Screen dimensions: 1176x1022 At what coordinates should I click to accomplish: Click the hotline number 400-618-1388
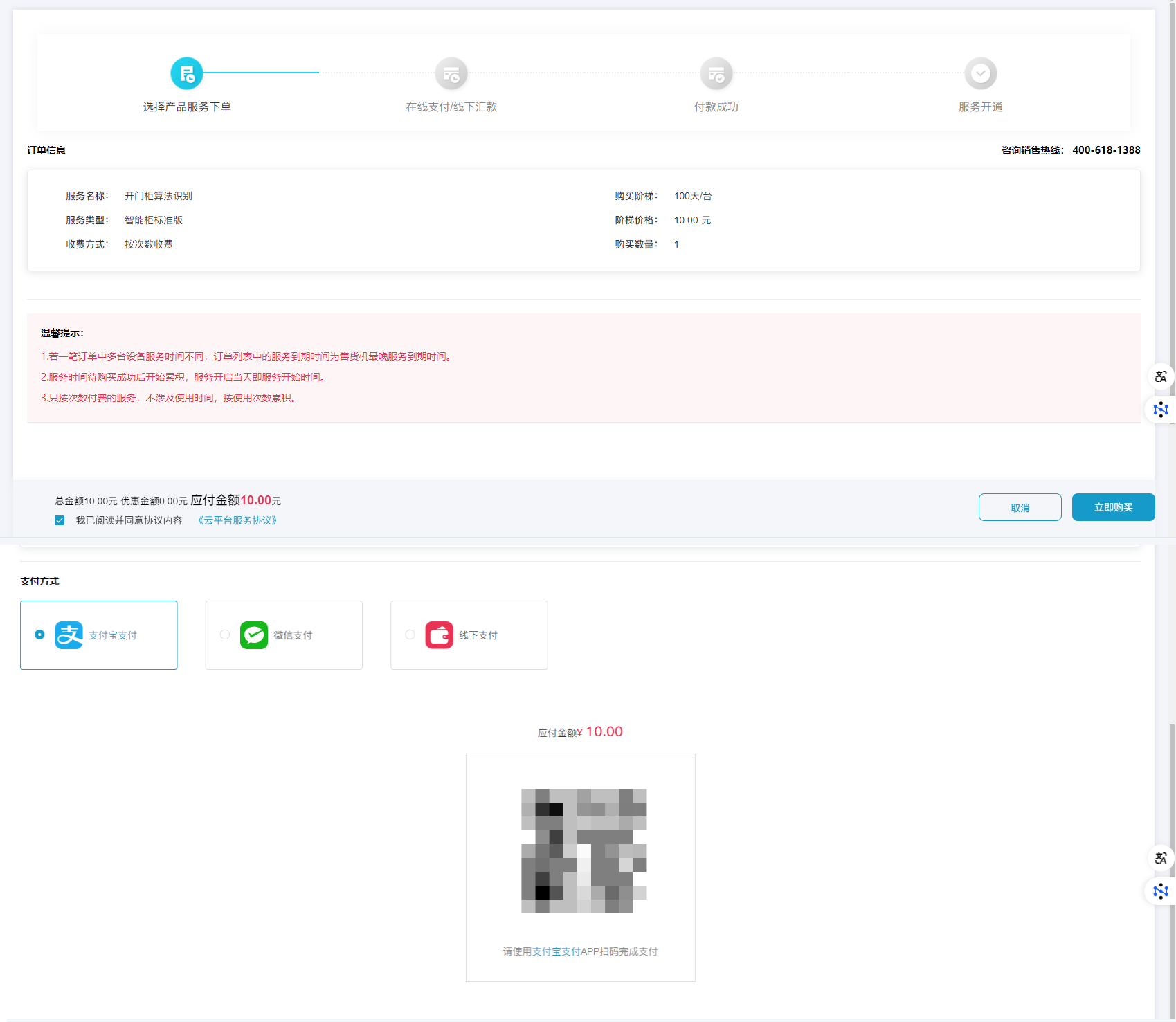click(x=1106, y=150)
